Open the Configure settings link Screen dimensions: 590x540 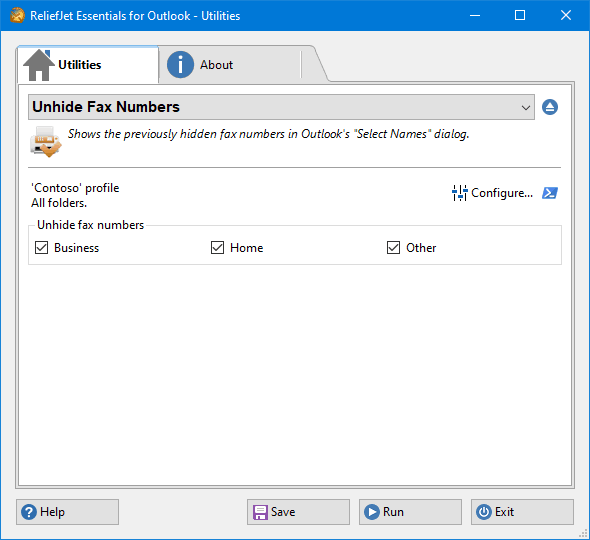(x=492, y=193)
